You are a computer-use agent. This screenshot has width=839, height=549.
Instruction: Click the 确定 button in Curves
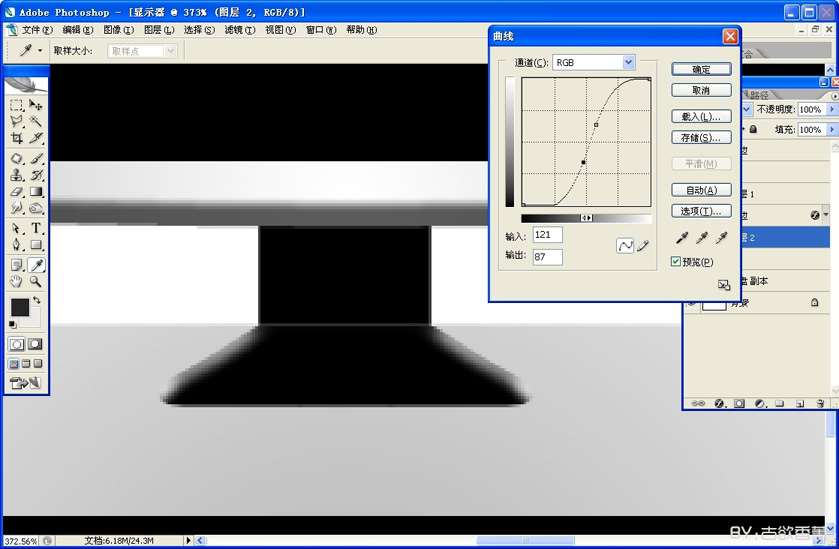pos(701,69)
